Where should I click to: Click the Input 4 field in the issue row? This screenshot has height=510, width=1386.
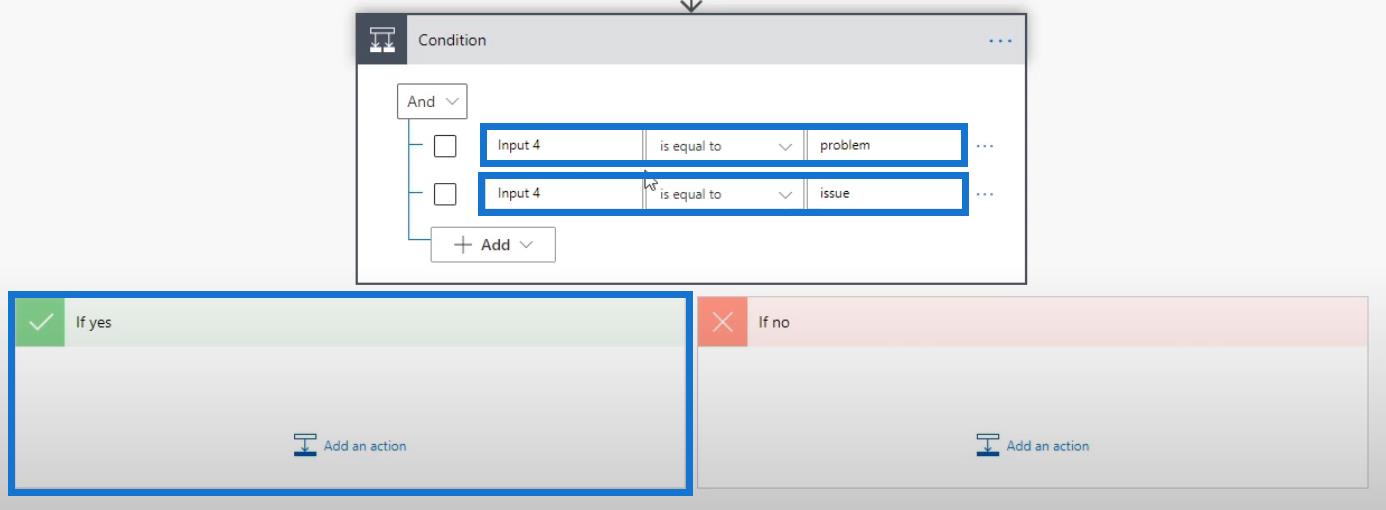[564, 193]
